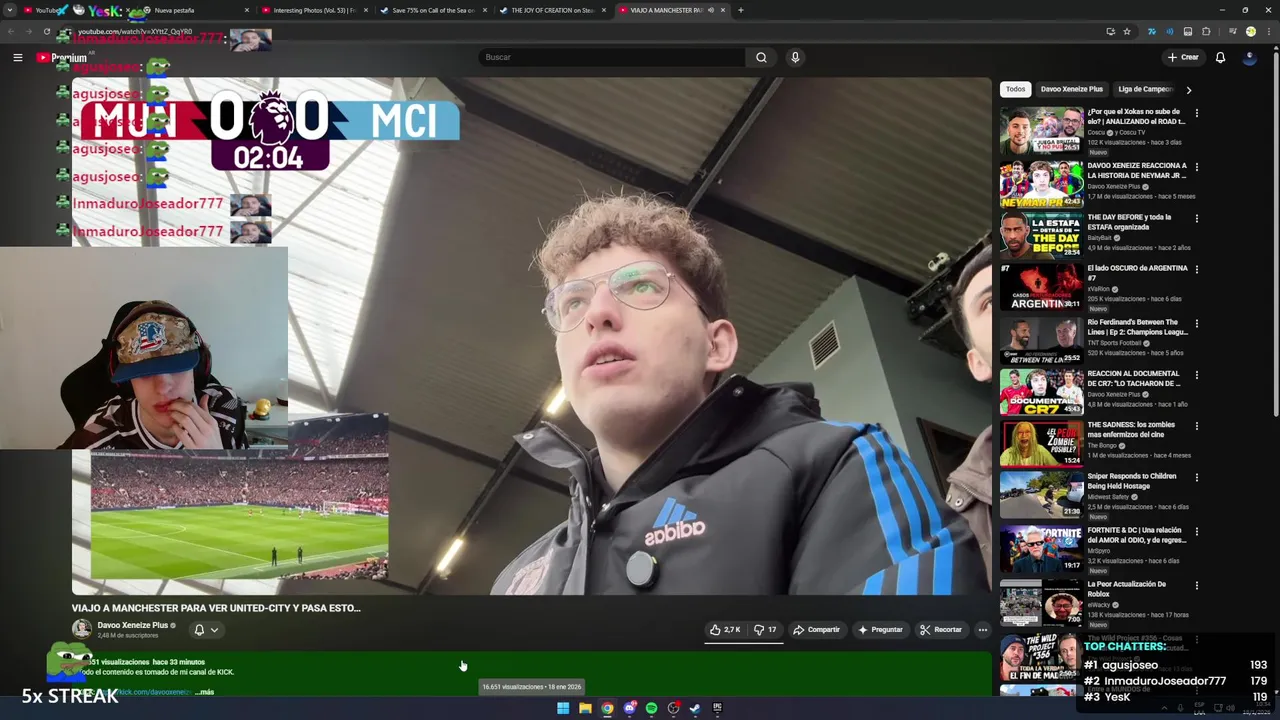
Task: Toggle the channel notification bell
Action: point(199,630)
